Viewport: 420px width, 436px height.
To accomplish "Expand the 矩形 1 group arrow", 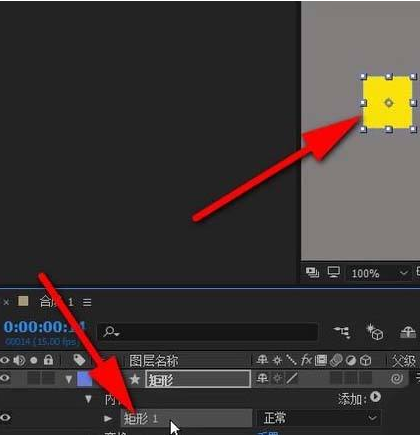I will [108, 418].
